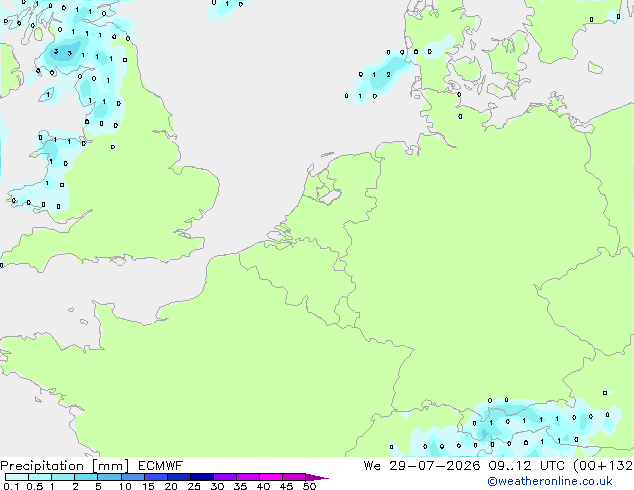634x490 pixels.
Task: Pick the 1–2 mm legend color swatch
Action: (63, 477)
